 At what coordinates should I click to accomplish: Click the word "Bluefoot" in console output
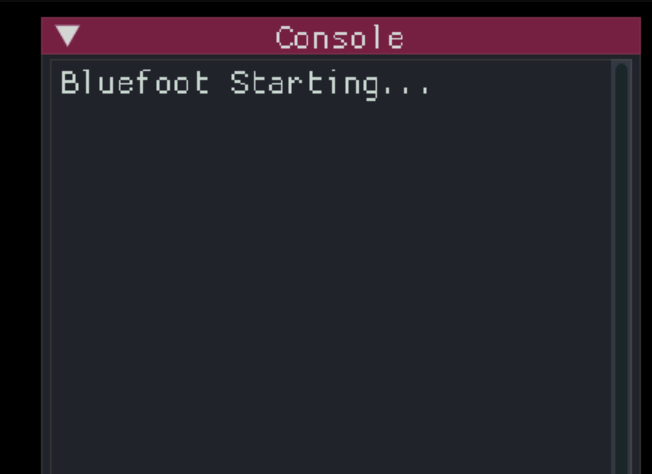click(135, 83)
